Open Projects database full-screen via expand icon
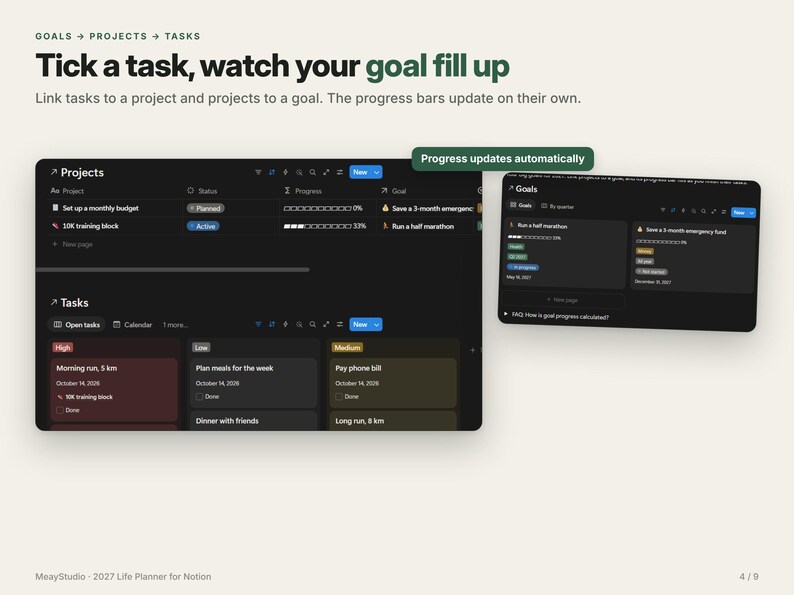Viewport: 794px width, 595px height. point(326,172)
